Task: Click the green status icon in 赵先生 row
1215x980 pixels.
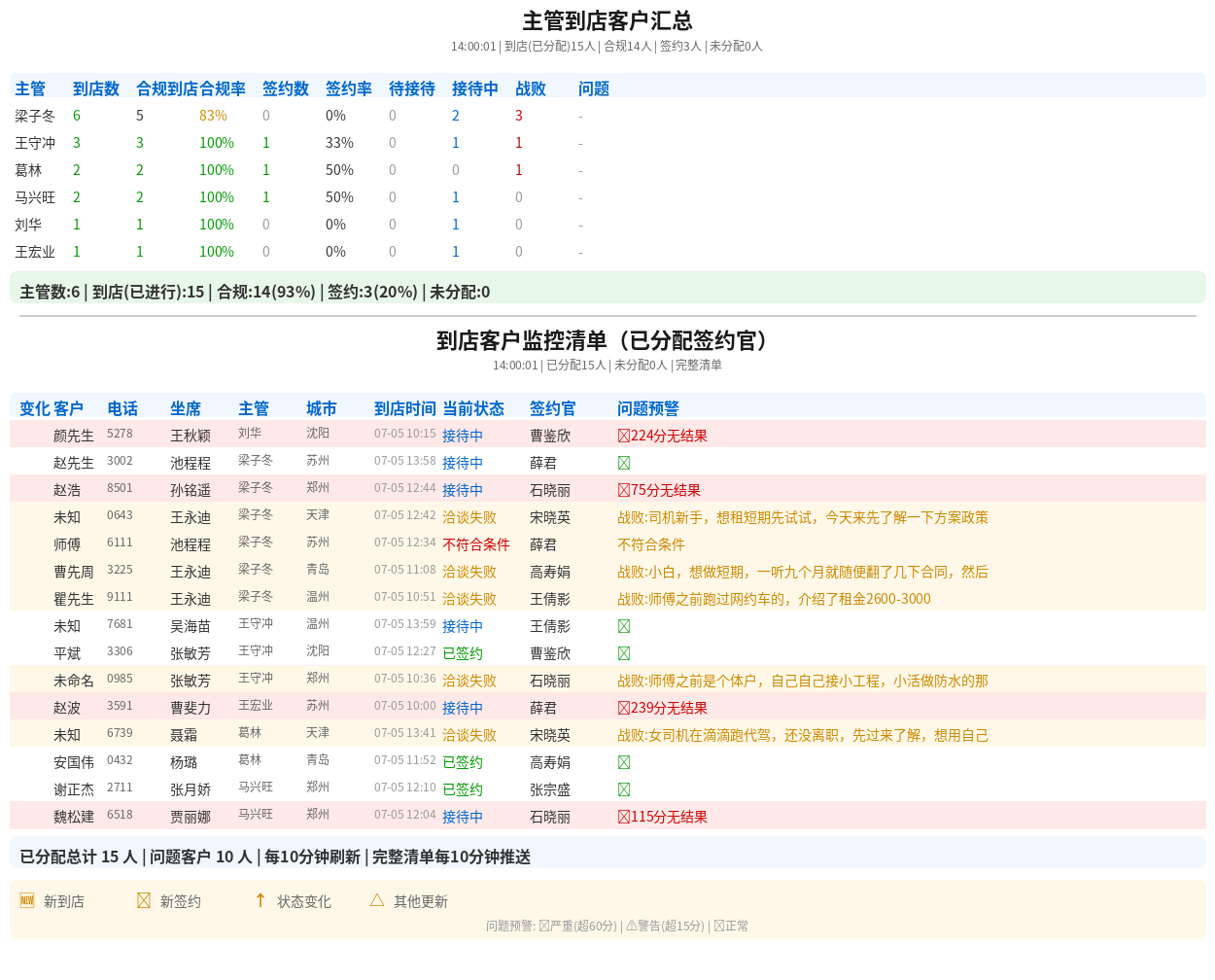Action: [624, 463]
